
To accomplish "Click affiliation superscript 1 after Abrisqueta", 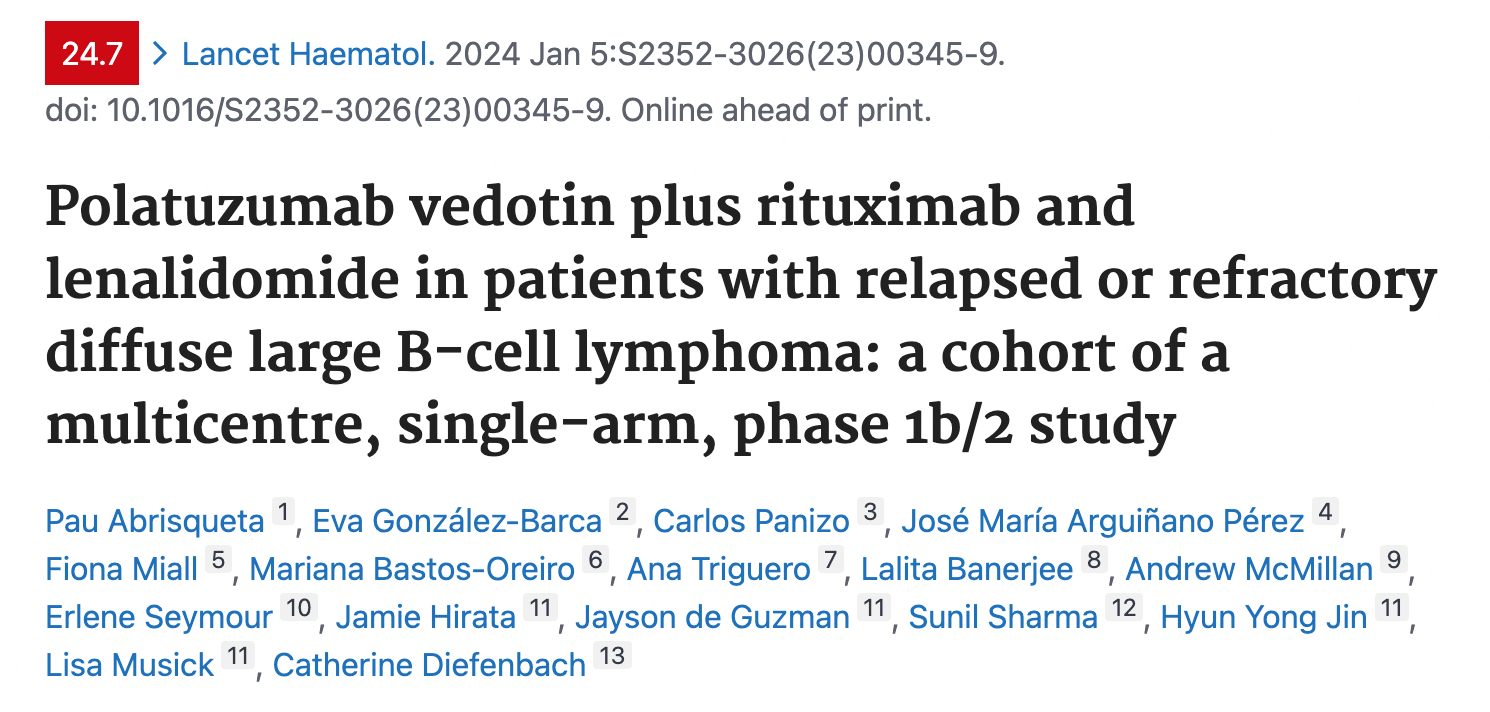I will (284, 513).
